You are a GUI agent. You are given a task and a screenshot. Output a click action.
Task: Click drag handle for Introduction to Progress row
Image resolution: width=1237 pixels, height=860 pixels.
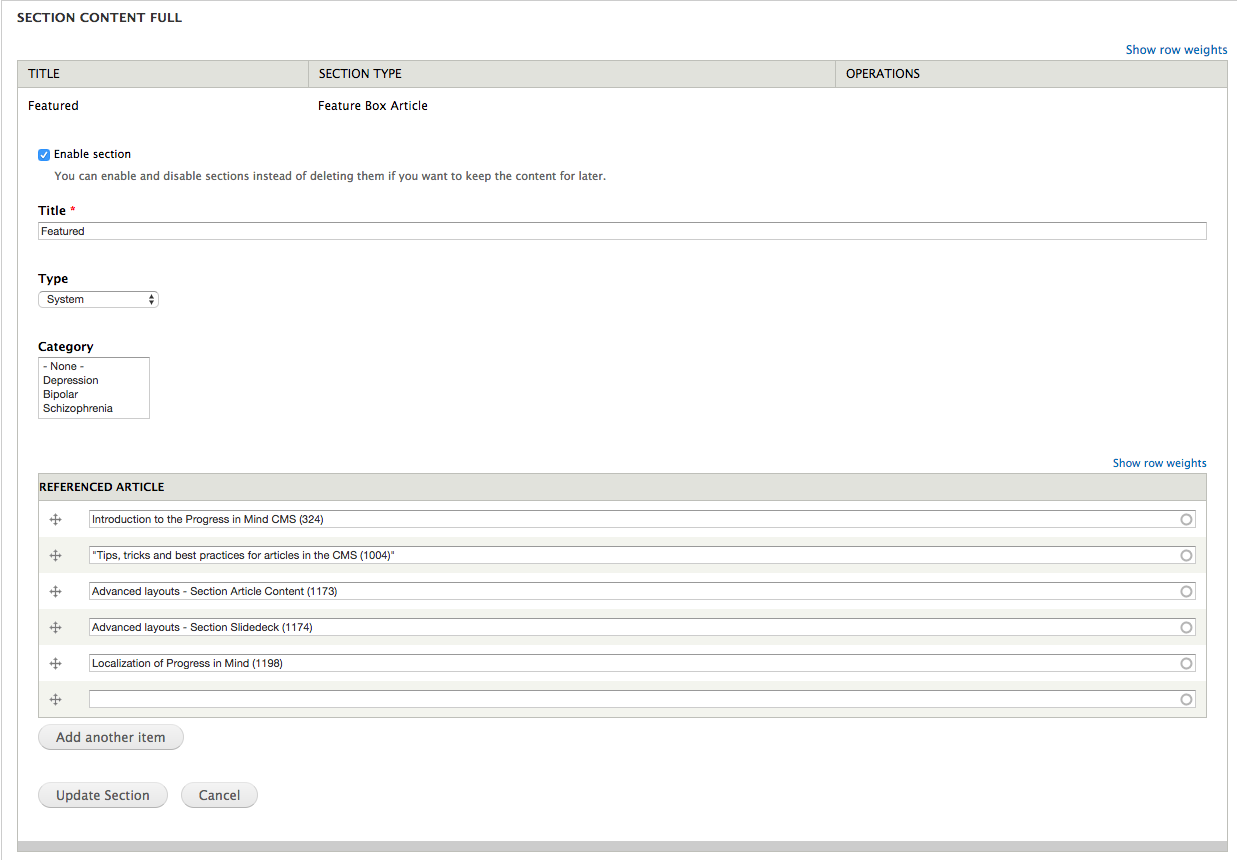point(56,520)
